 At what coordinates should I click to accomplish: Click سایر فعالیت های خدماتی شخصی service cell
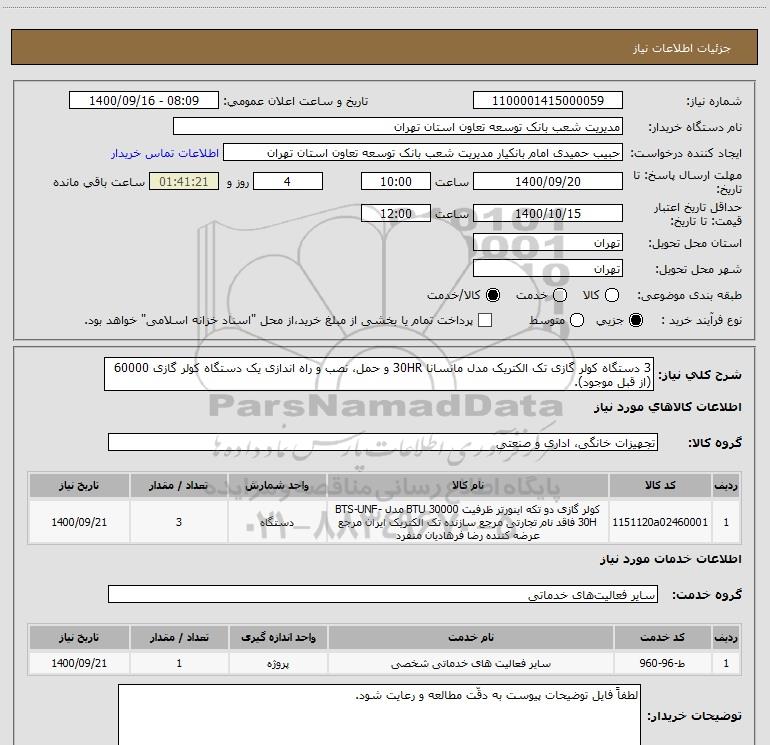click(x=470, y=663)
